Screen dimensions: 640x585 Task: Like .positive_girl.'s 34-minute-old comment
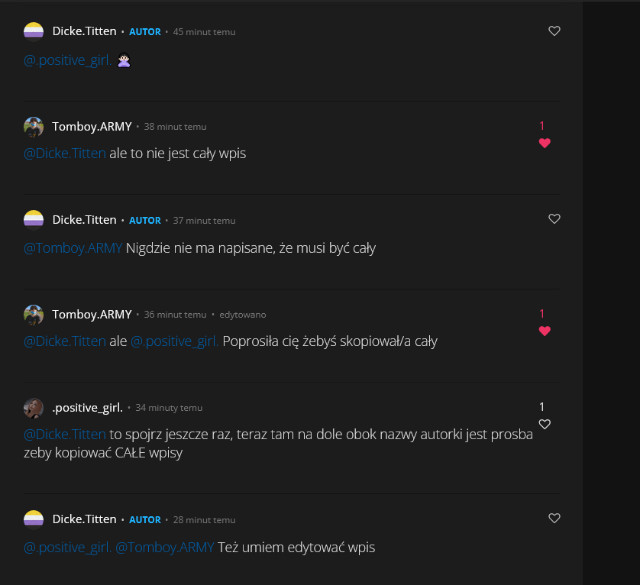click(545, 424)
